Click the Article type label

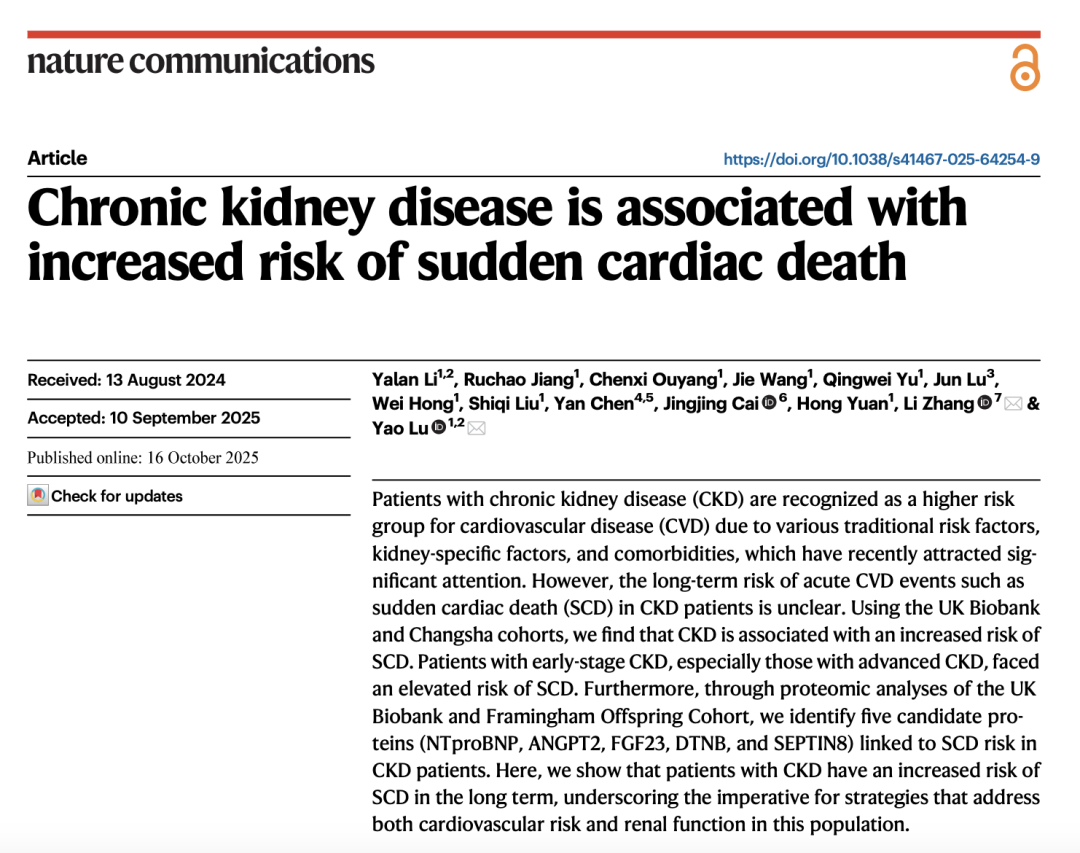(57, 158)
